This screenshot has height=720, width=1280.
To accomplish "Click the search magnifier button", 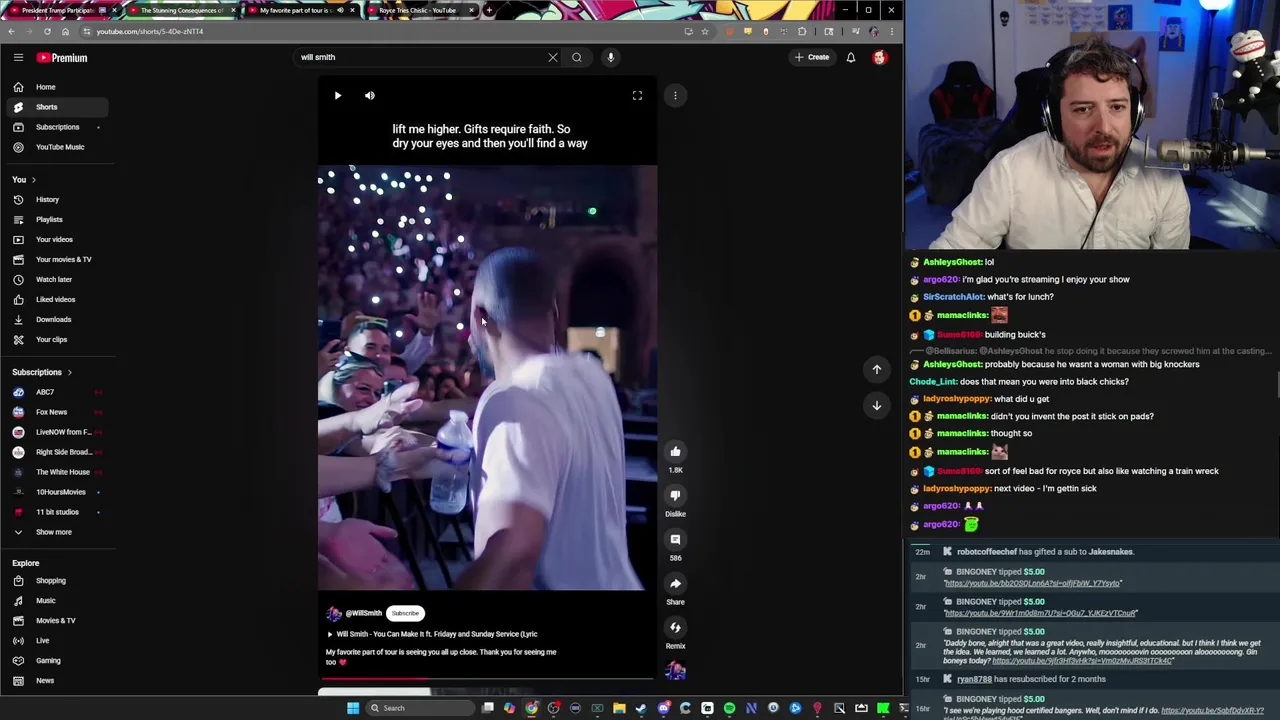I will pyautogui.click(x=577, y=57).
